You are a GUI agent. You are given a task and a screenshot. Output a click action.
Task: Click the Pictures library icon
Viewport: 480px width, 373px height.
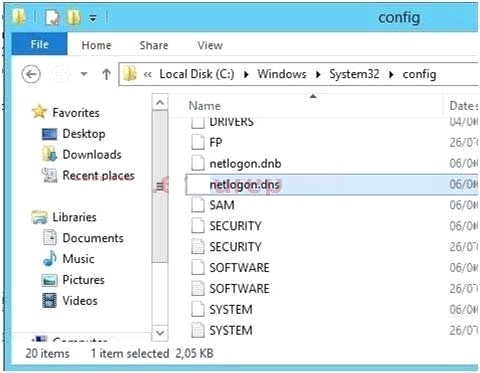click(49, 280)
